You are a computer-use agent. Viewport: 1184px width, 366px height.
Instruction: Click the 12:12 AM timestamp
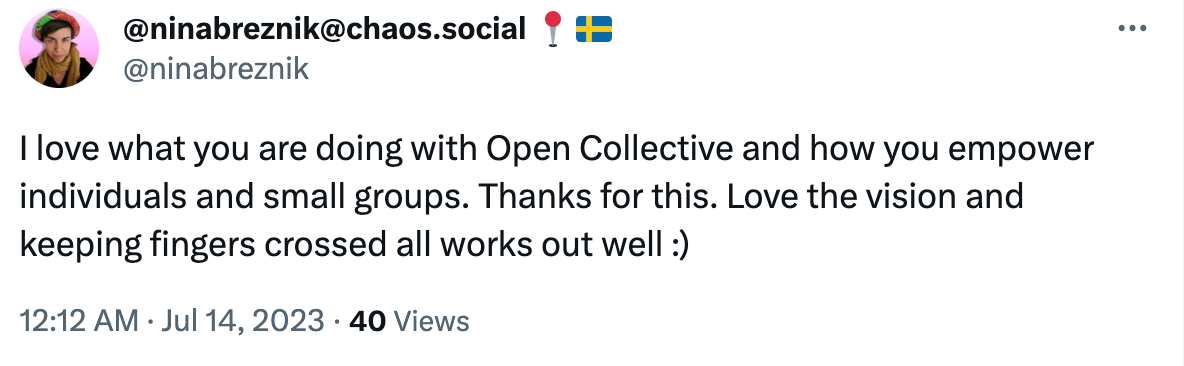pos(79,321)
